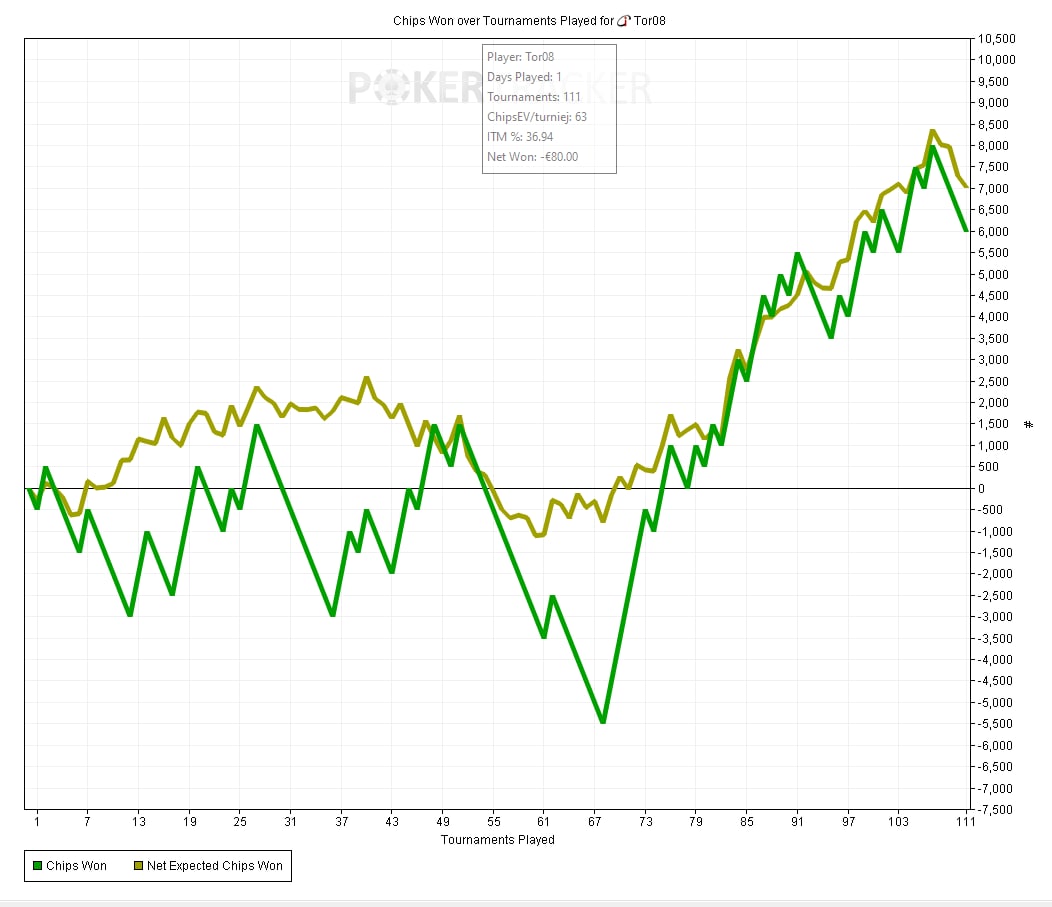
Task: Click the 10,500 y-axis value
Action: (996, 39)
